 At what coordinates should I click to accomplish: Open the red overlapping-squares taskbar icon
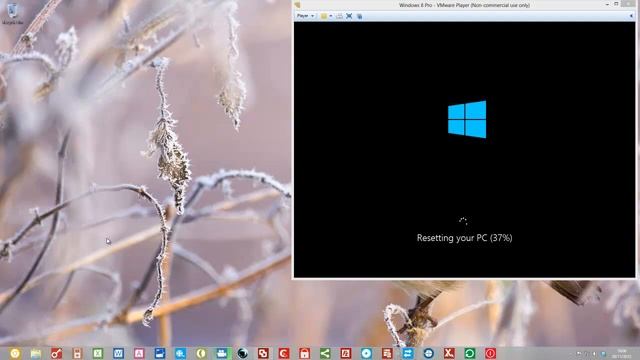pos(263,353)
